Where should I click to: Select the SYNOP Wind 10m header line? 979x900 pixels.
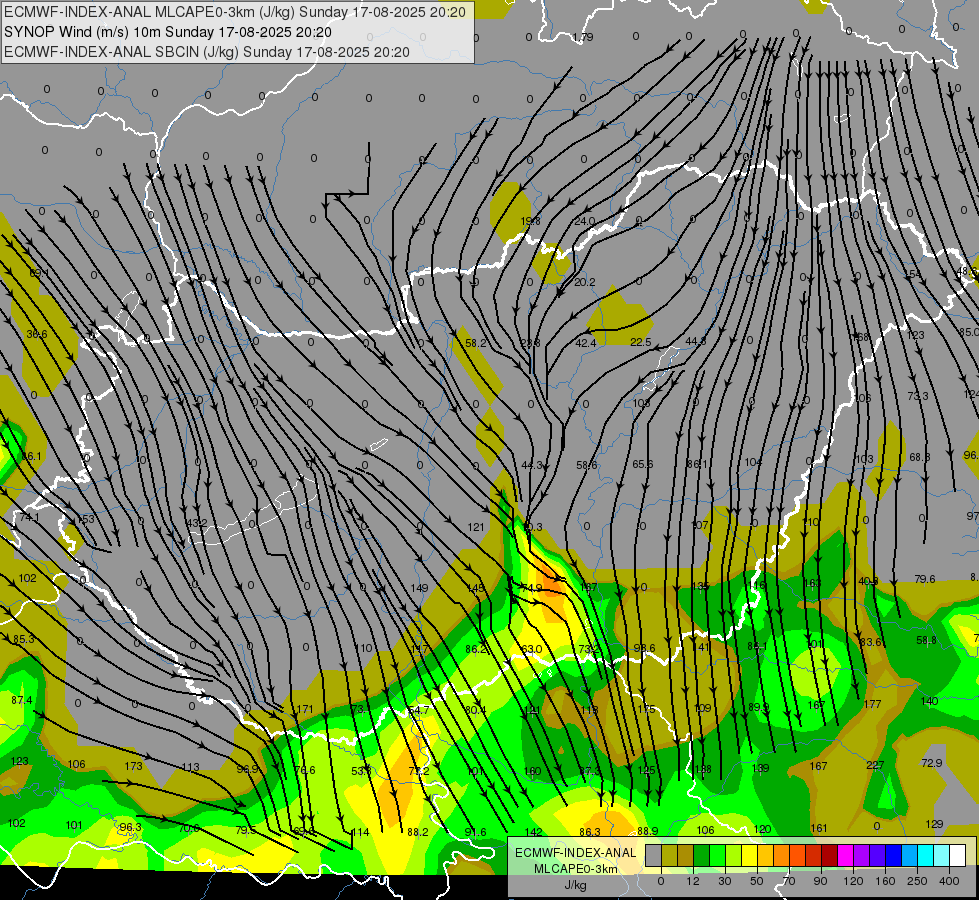[168, 32]
